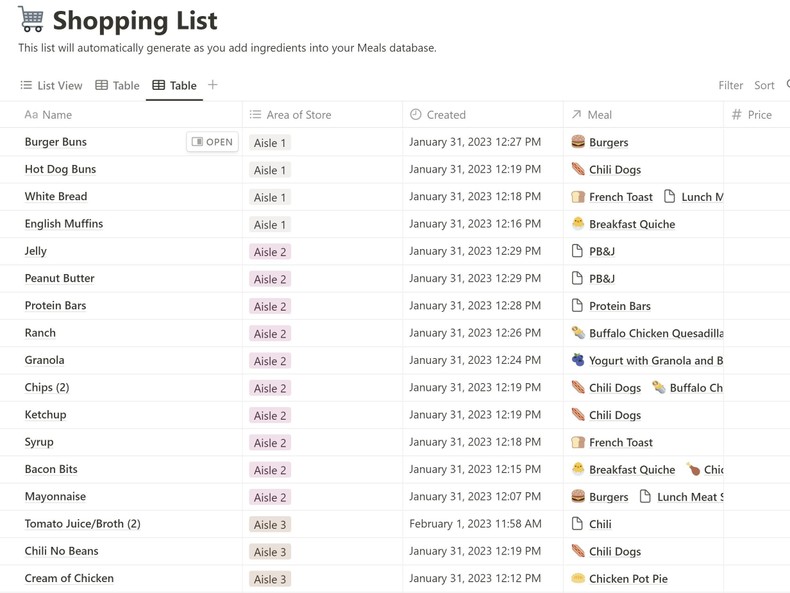The height and width of the screenshot is (593, 790).
Task: Open the Sort options
Action: tap(764, 86)
